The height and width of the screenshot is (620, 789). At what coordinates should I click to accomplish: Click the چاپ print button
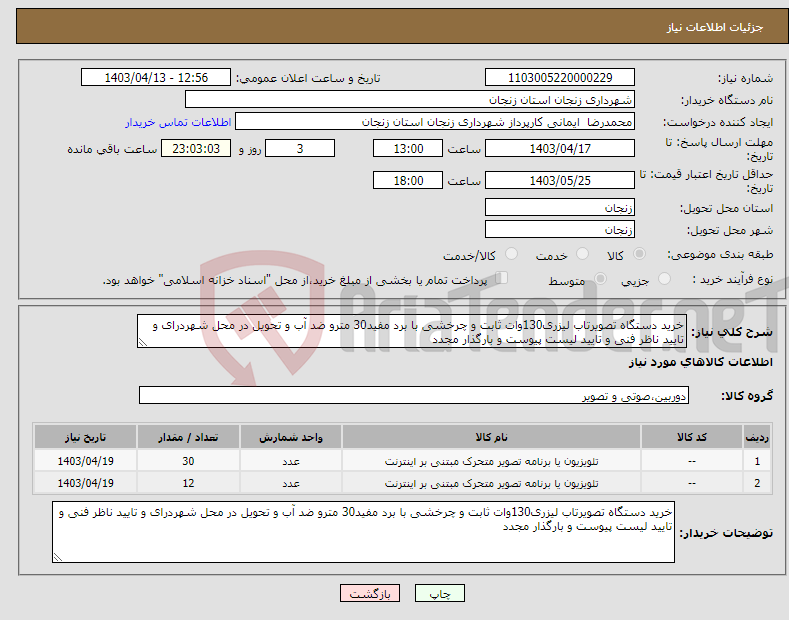(x=440, y=593)
